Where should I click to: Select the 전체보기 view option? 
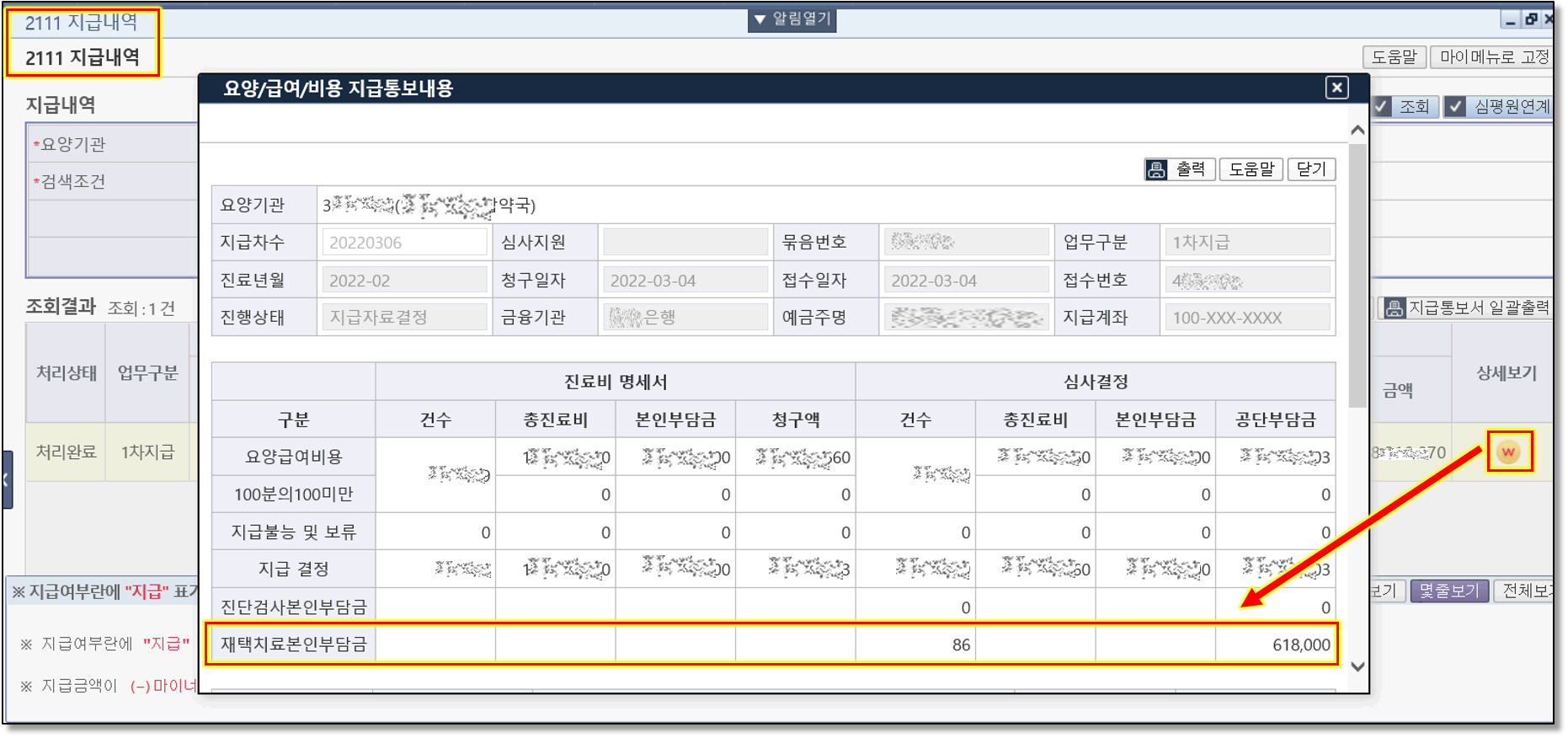(1526, 591)
